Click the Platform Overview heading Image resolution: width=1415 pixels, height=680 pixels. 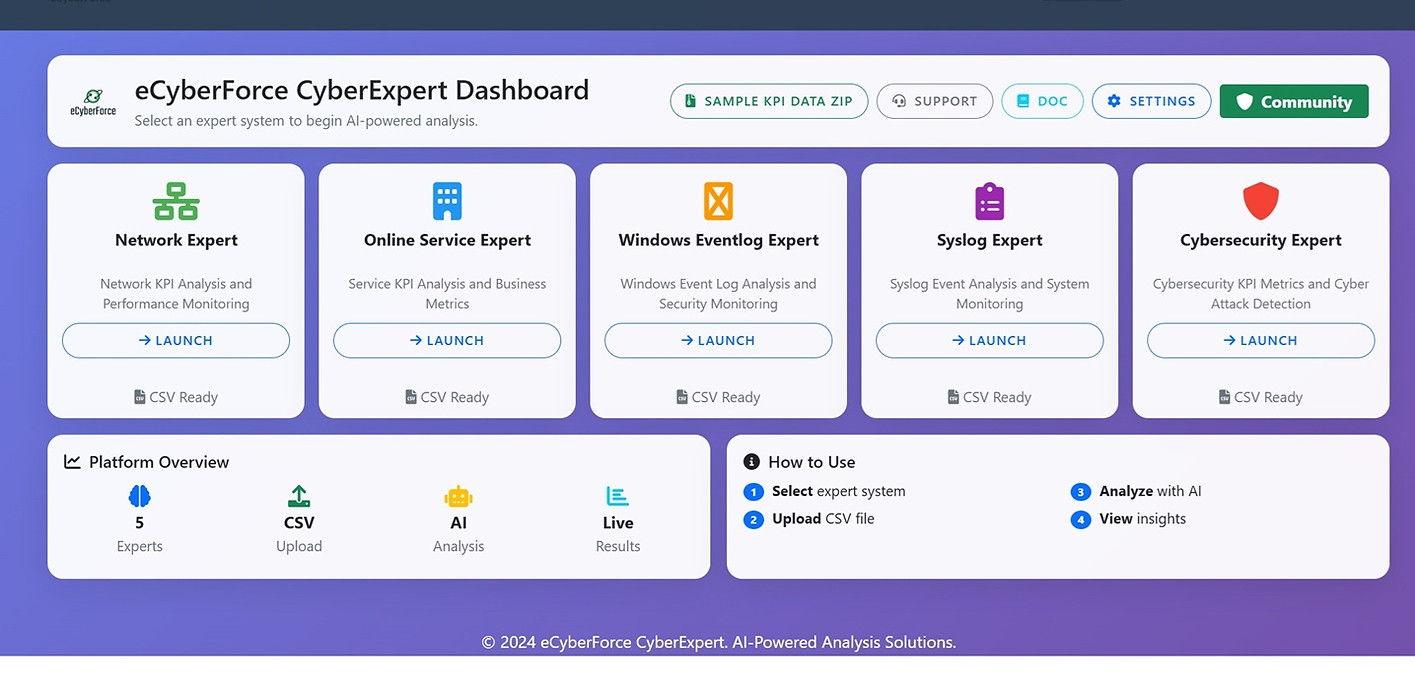pos(159,462)
